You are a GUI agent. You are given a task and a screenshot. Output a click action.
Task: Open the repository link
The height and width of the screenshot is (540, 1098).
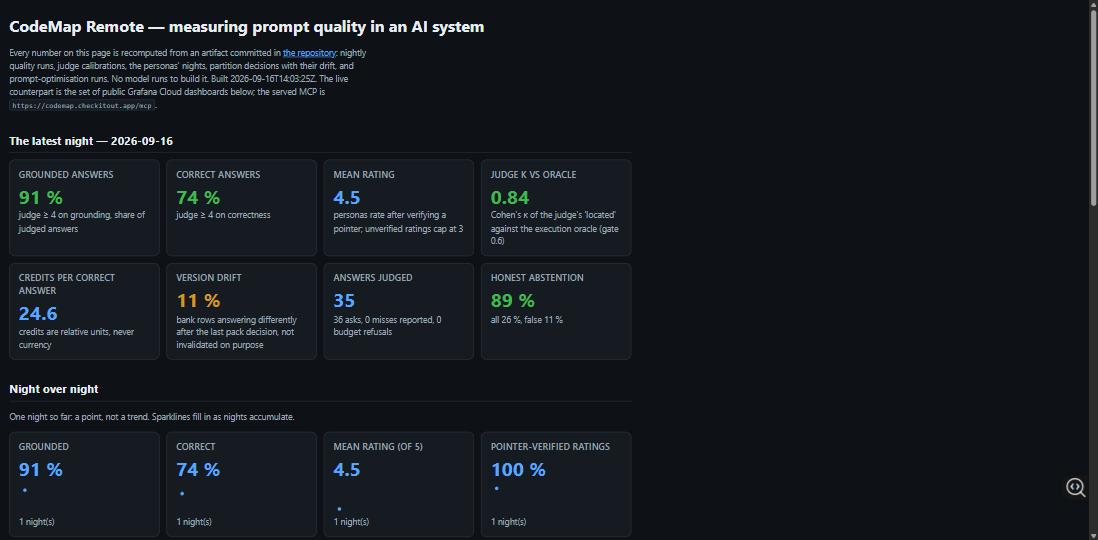point(309,53)
